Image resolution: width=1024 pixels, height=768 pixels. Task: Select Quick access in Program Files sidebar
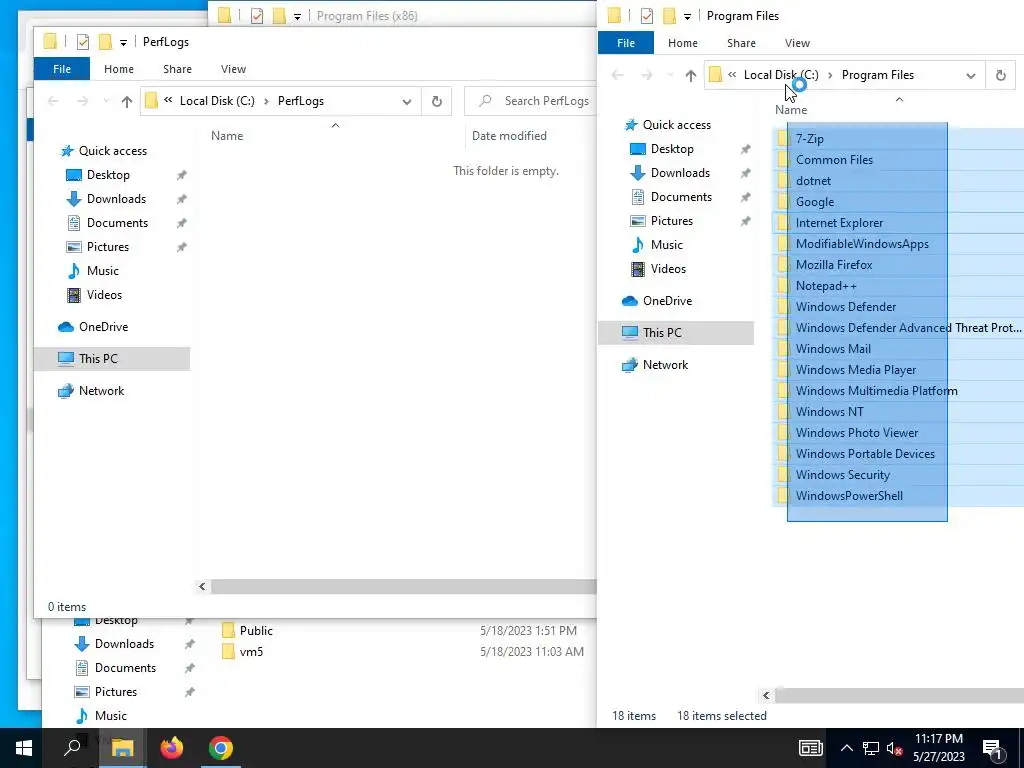coord(677,125)
